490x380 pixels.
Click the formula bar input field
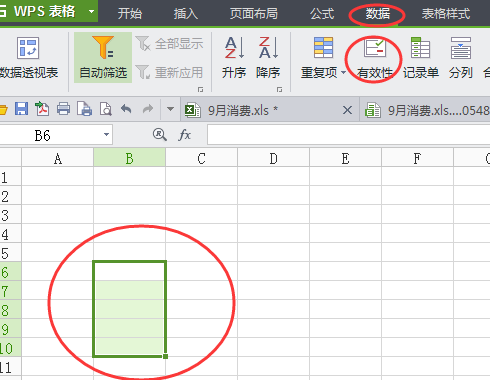(348, 135)
